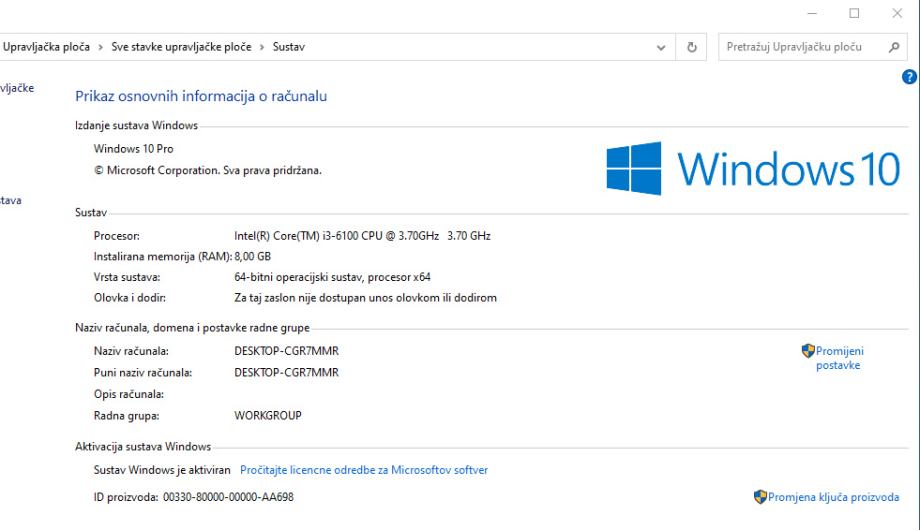Click the Microsoft Corporation copyright text

coord(208,171)
